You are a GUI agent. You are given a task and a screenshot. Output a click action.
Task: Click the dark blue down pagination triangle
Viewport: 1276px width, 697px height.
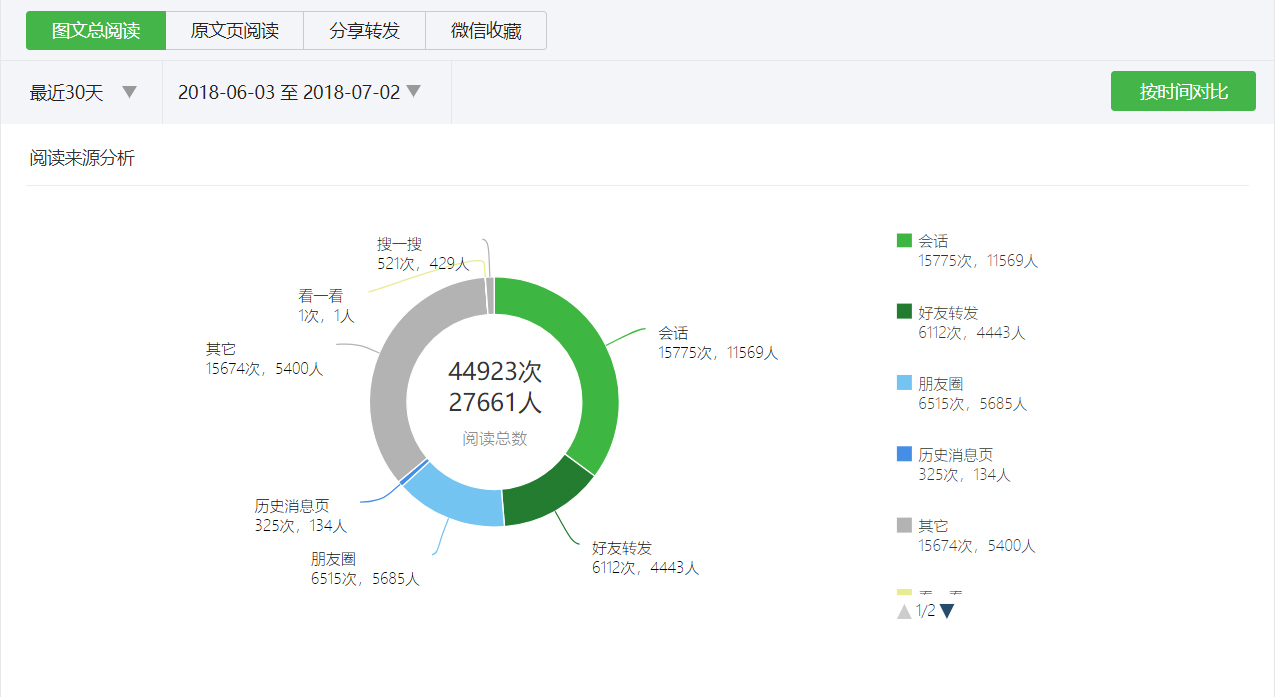tap(945, 609)
